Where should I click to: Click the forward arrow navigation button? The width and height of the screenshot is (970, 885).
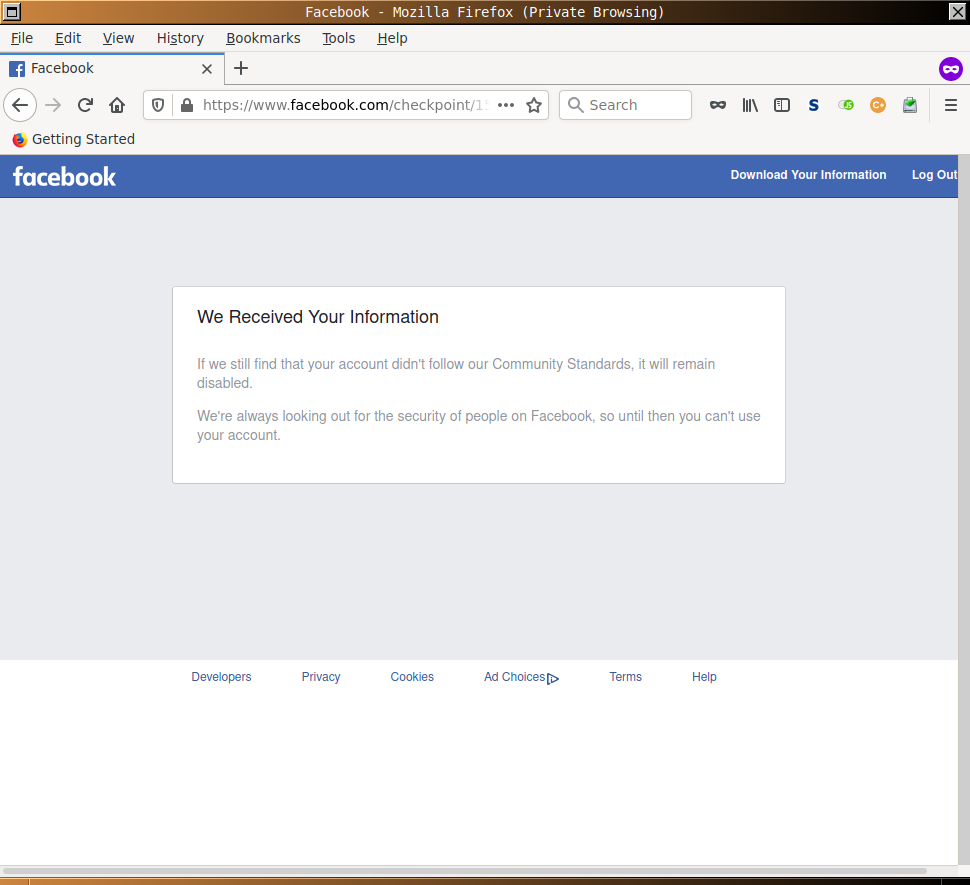tap(53, 105)
